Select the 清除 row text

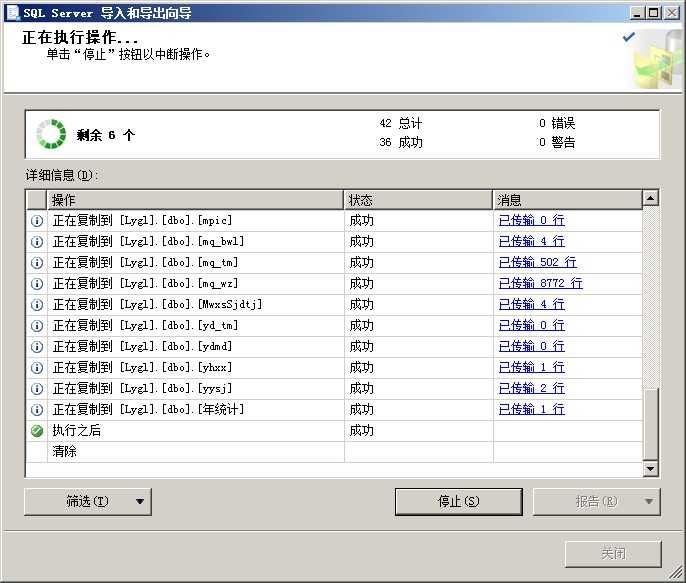tap(64, 451)
